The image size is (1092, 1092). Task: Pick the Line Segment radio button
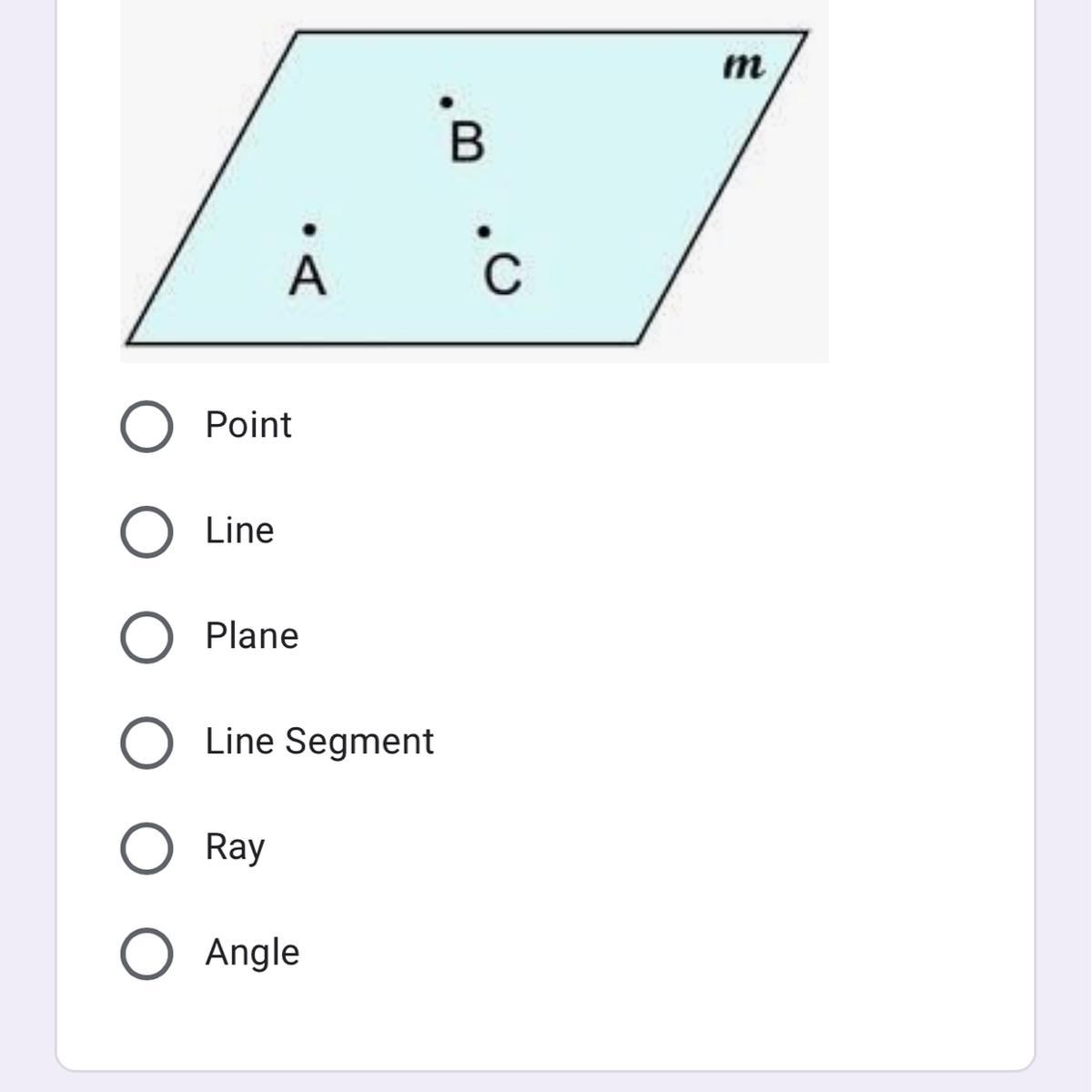coord(147,743)
